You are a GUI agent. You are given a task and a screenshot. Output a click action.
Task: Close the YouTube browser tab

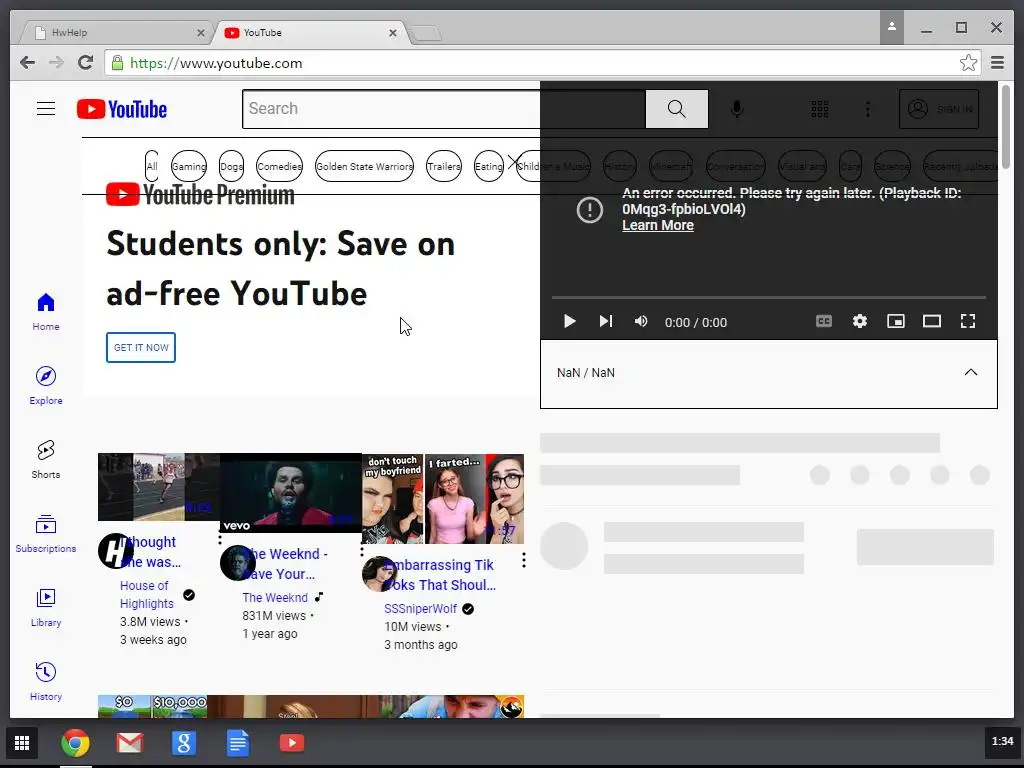pos(392,33)
